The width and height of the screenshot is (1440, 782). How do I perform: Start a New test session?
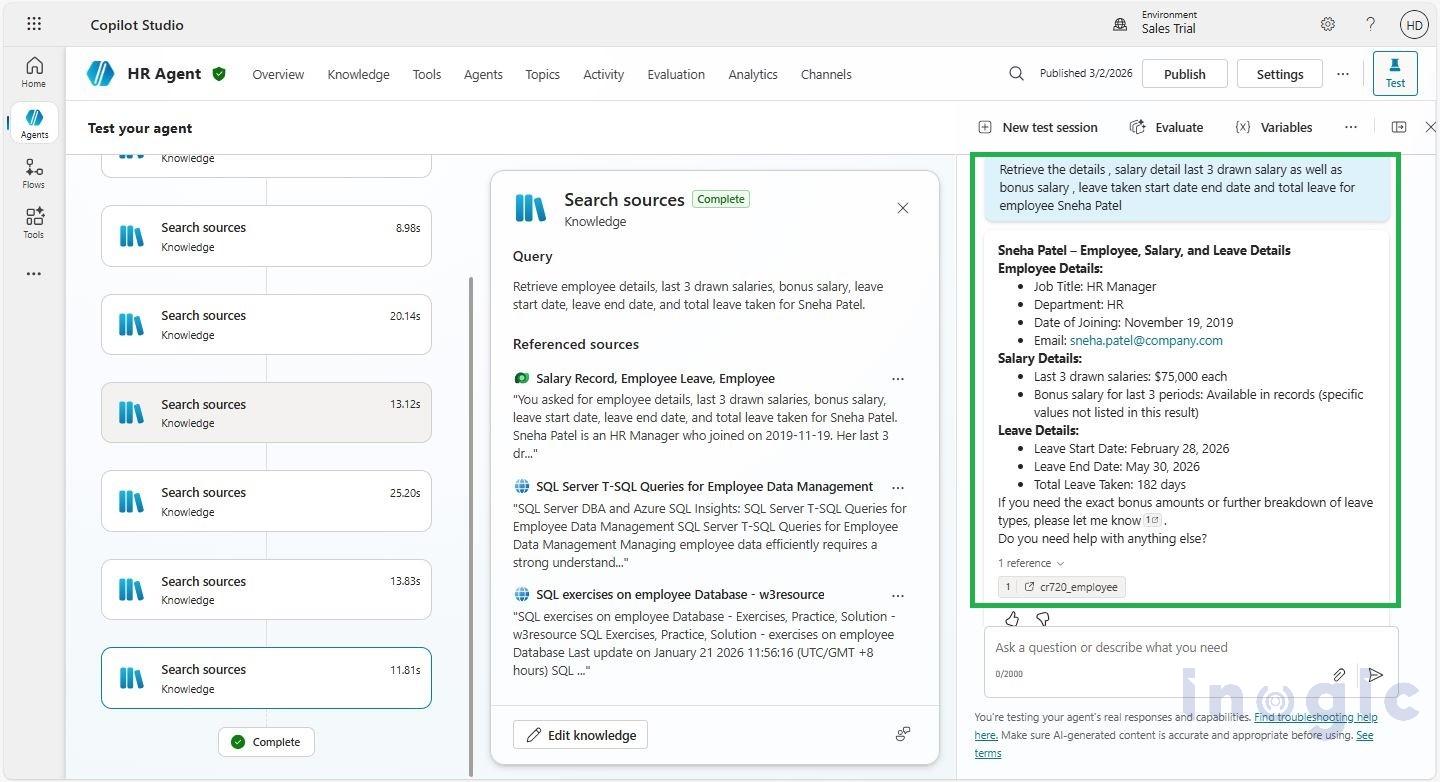1038,127
